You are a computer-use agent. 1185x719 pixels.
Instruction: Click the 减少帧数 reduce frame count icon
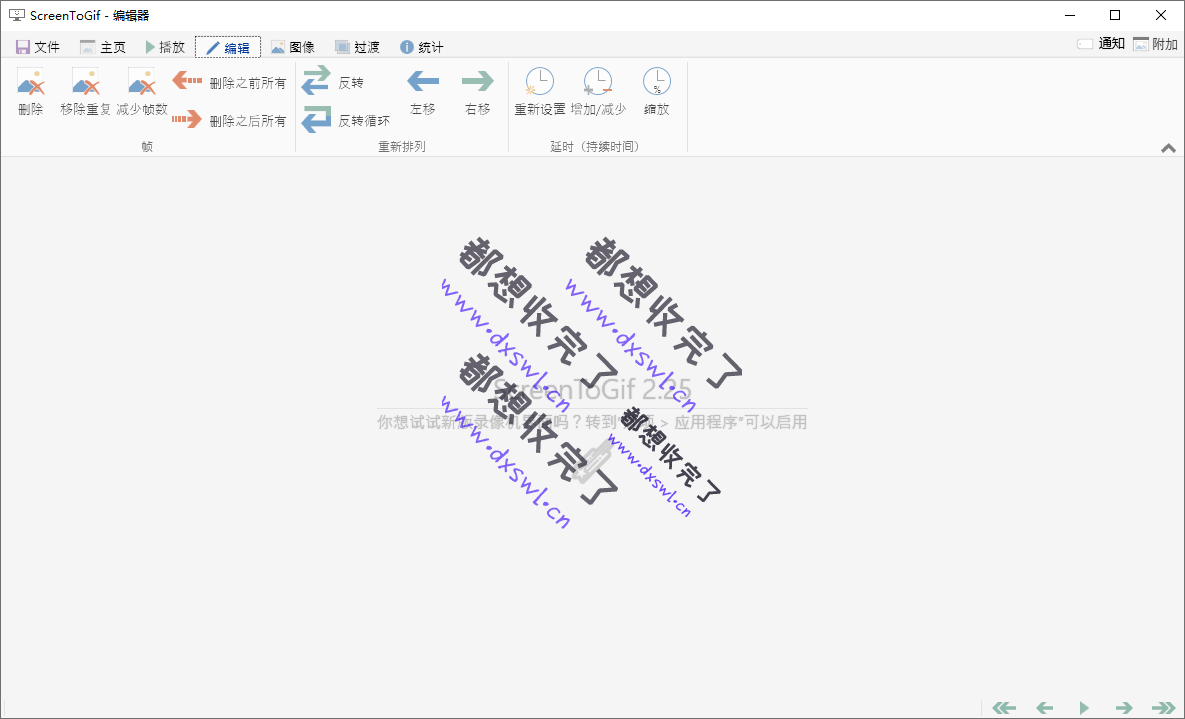click(x=141, y=82)
